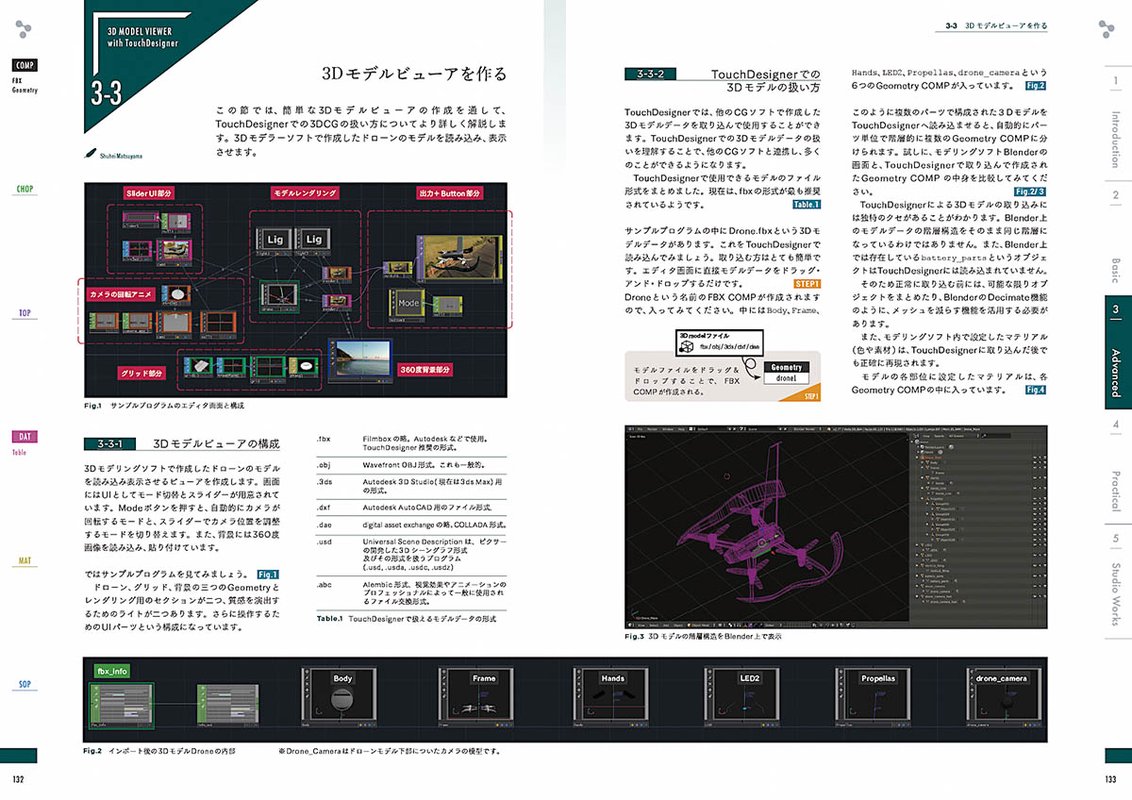Click the first Lig light node
The height and width of the screenshot is (800, 1132).
(274, 240)
